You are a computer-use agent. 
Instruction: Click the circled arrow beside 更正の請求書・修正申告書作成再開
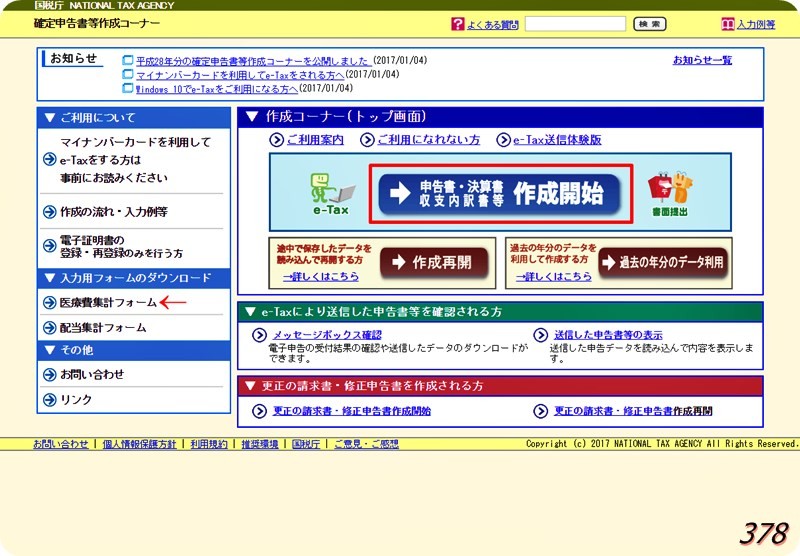click(540, 411)
